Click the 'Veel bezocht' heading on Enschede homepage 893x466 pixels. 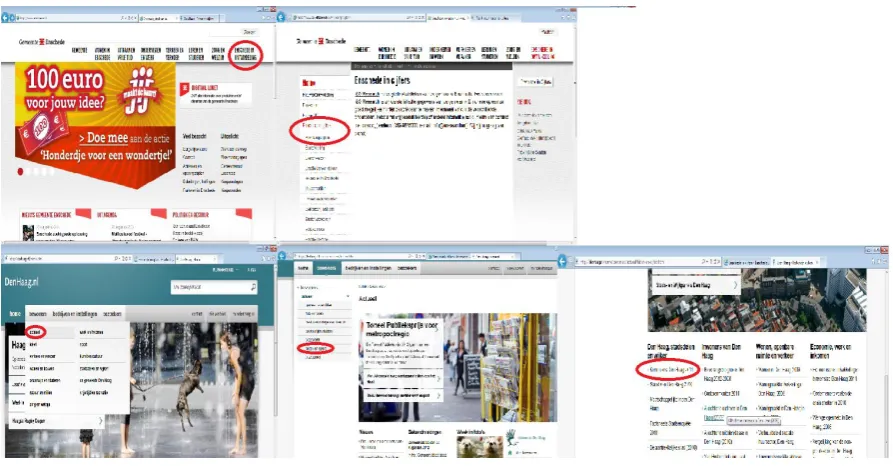pyautogui.click(x=194, y=136)
